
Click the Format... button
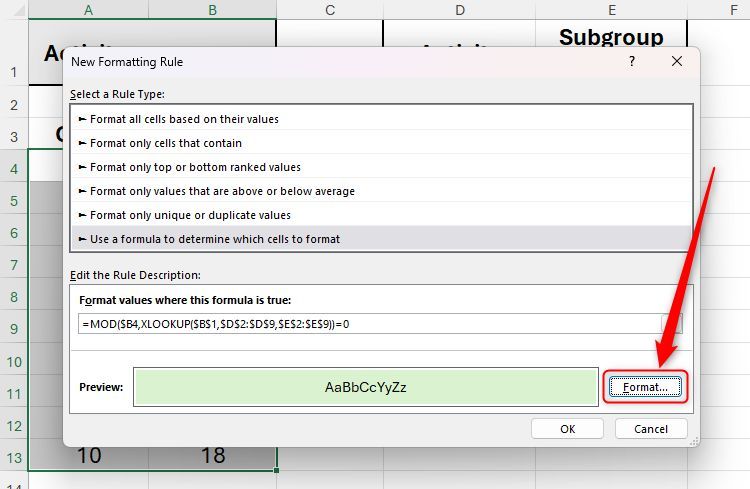pyautogui.click(x=645, y=386)
